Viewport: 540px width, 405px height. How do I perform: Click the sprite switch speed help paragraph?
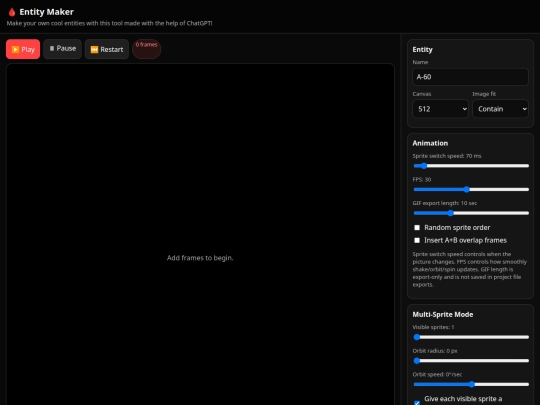point(469,269)
